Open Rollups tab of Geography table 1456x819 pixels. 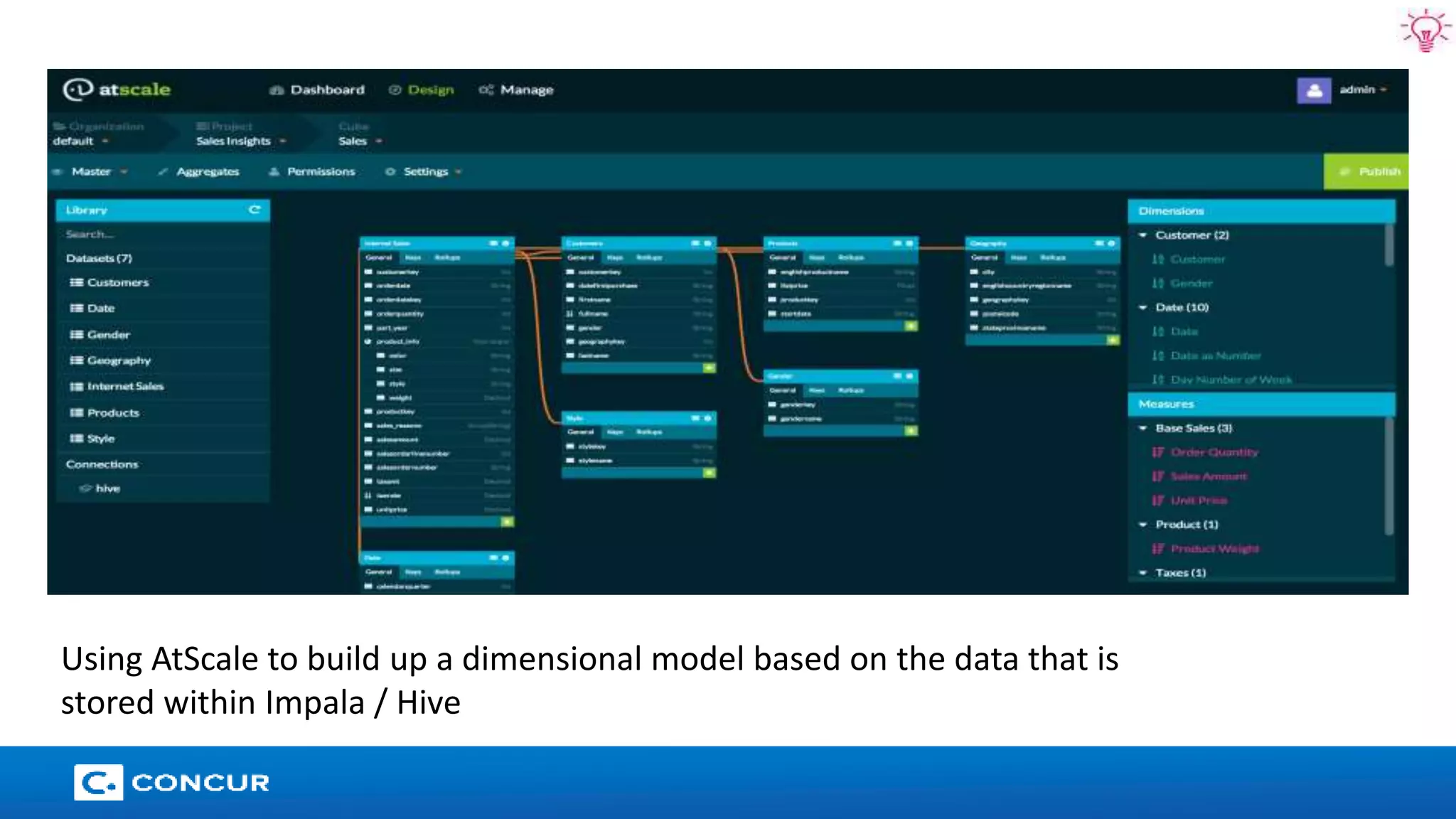point(1053,257)
